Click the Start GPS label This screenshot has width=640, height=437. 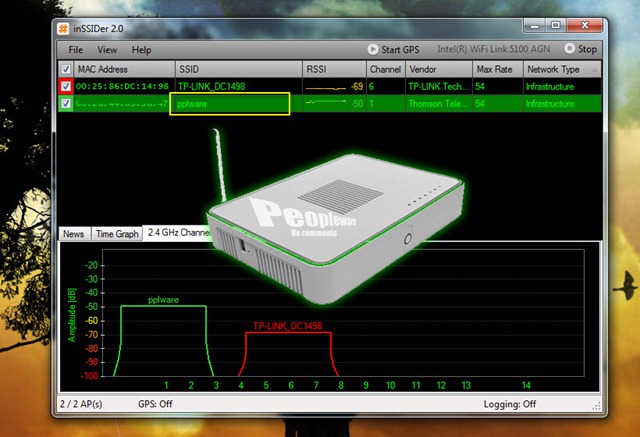point(400,50)
